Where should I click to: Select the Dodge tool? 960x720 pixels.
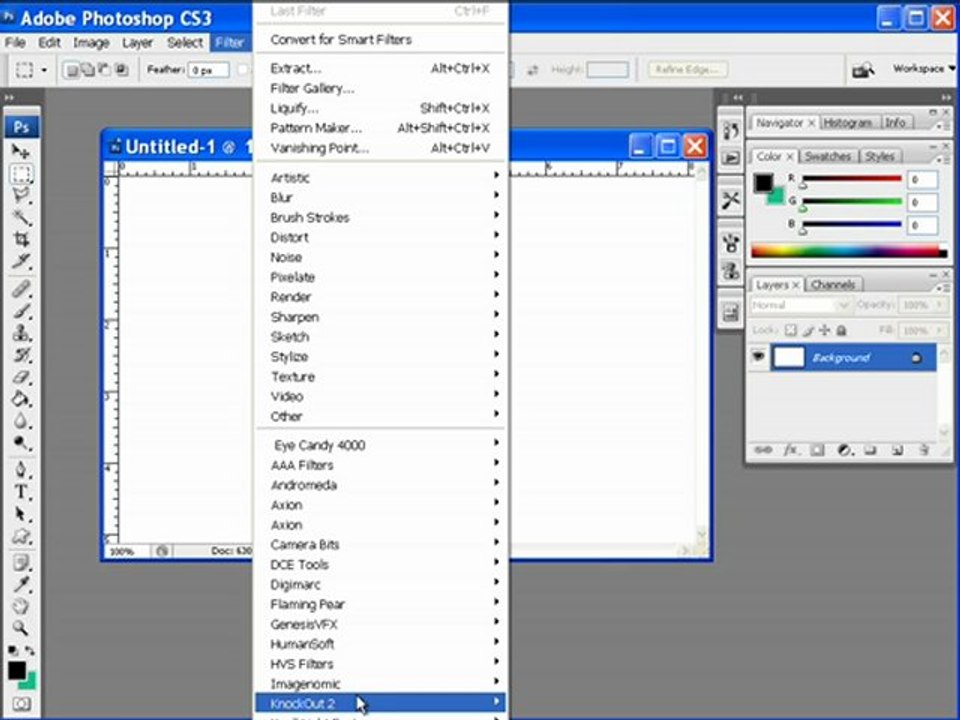[21, 443]
